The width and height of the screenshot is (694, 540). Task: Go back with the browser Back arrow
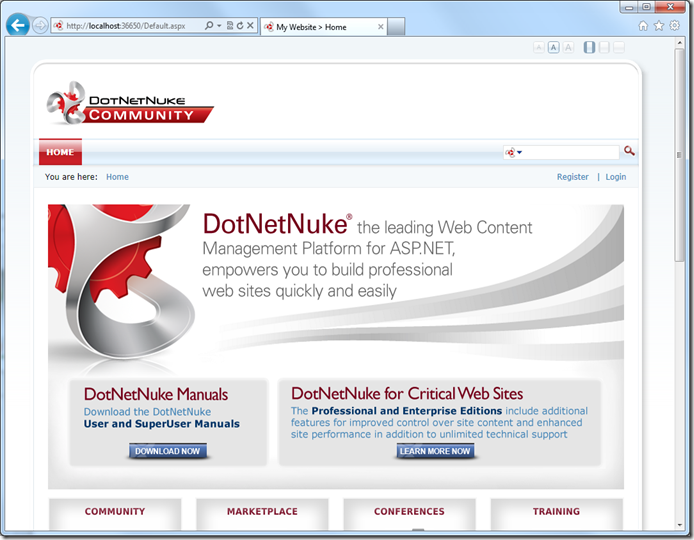coord(18,25)
